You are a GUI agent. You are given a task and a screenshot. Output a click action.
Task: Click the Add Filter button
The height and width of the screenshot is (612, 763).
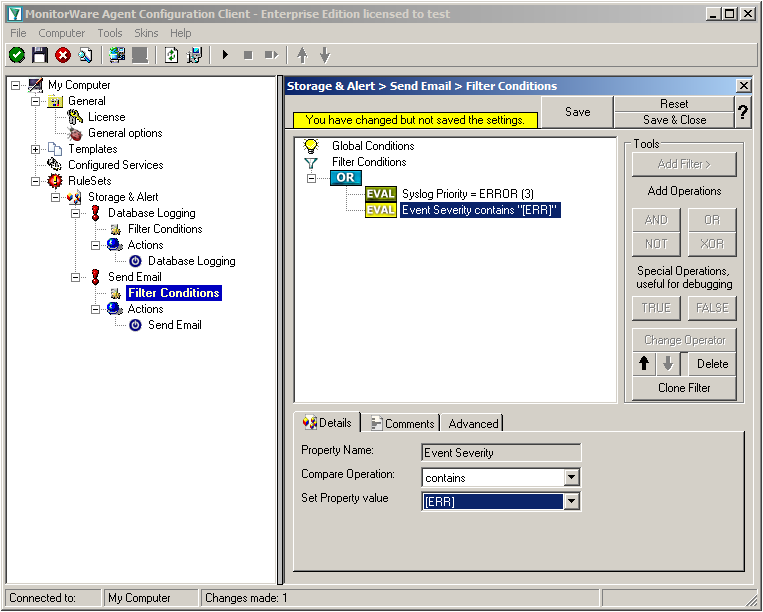pos(684,164)
